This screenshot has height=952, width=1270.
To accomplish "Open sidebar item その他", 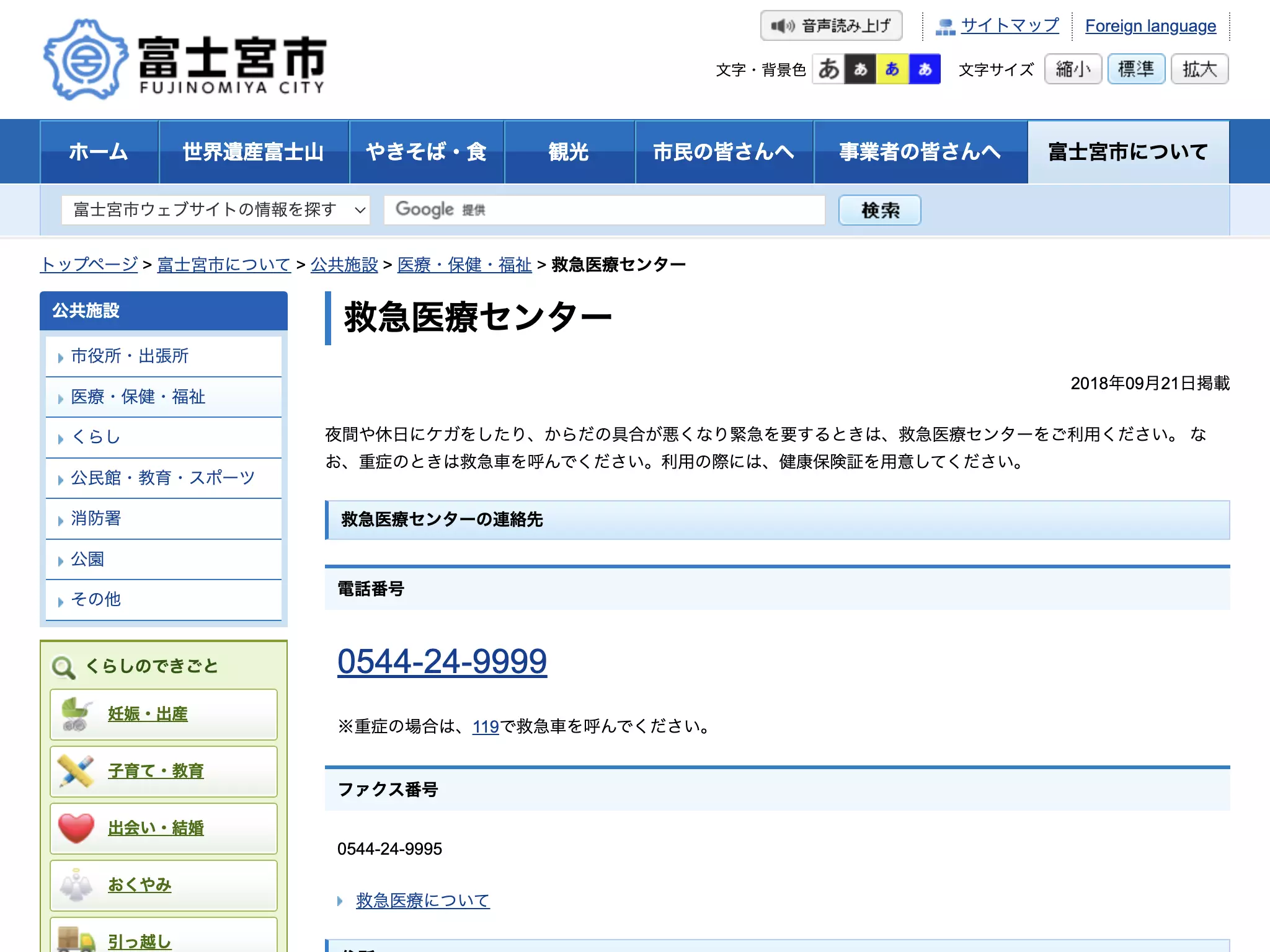I will 164,599.
